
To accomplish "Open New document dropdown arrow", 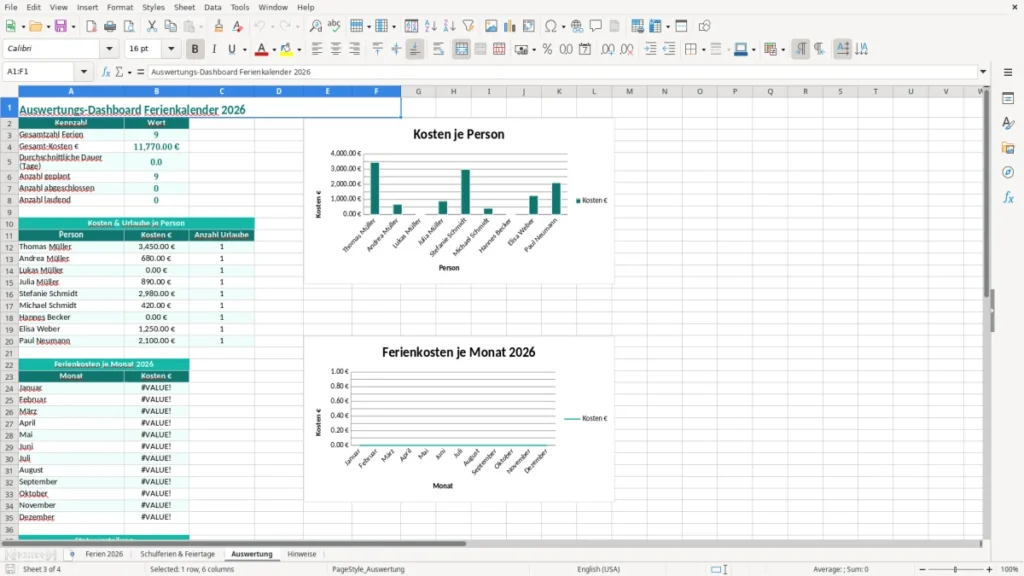I will click(23, 26).
